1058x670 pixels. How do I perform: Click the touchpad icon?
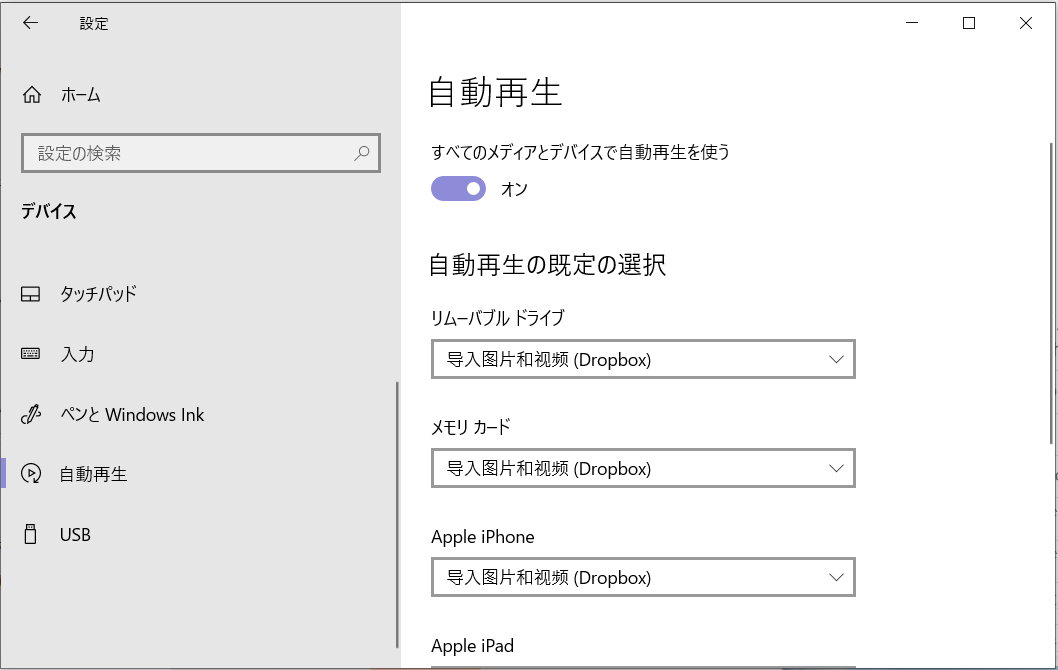pyautogui.click(x=31, y=294)
